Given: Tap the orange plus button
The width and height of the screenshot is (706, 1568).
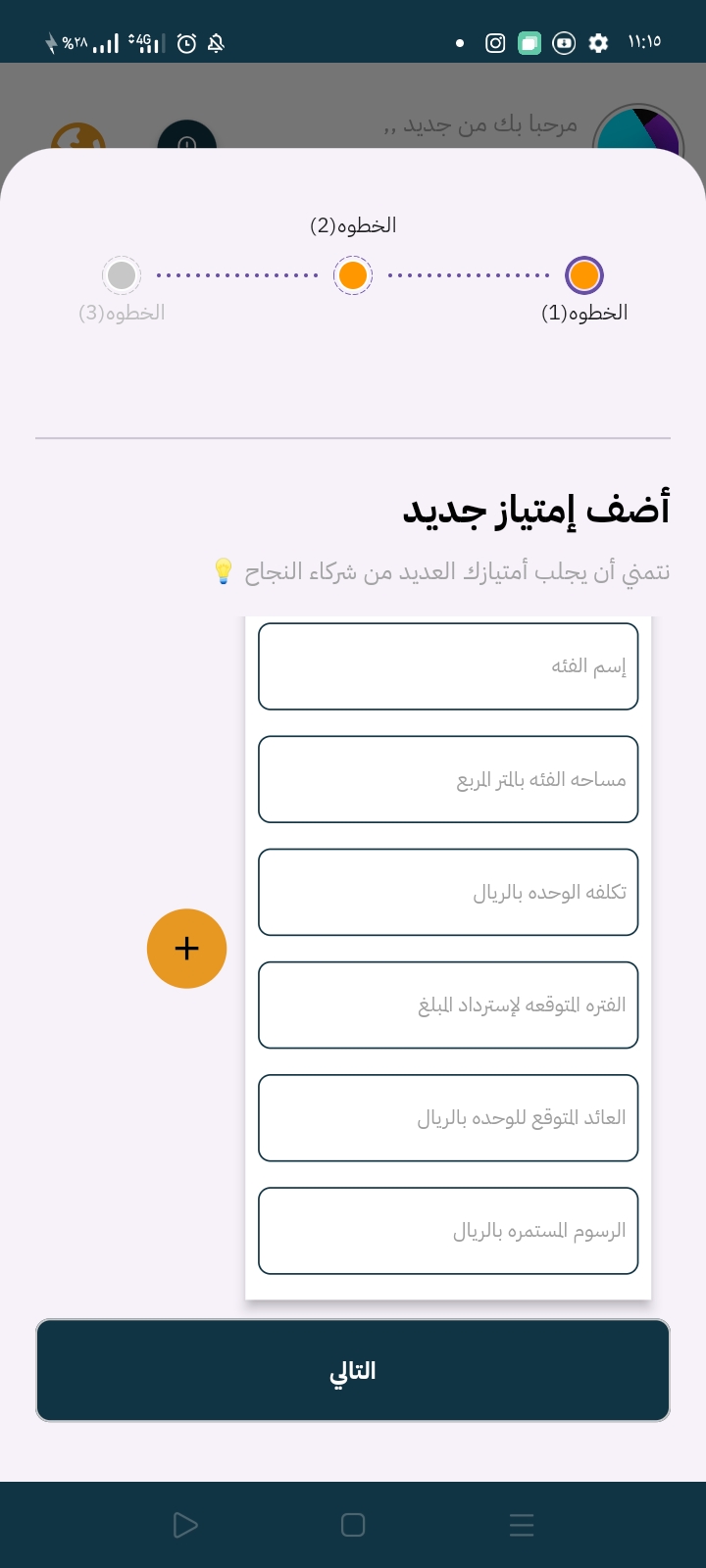Looking at the screenshot, I should coord(186,949).
